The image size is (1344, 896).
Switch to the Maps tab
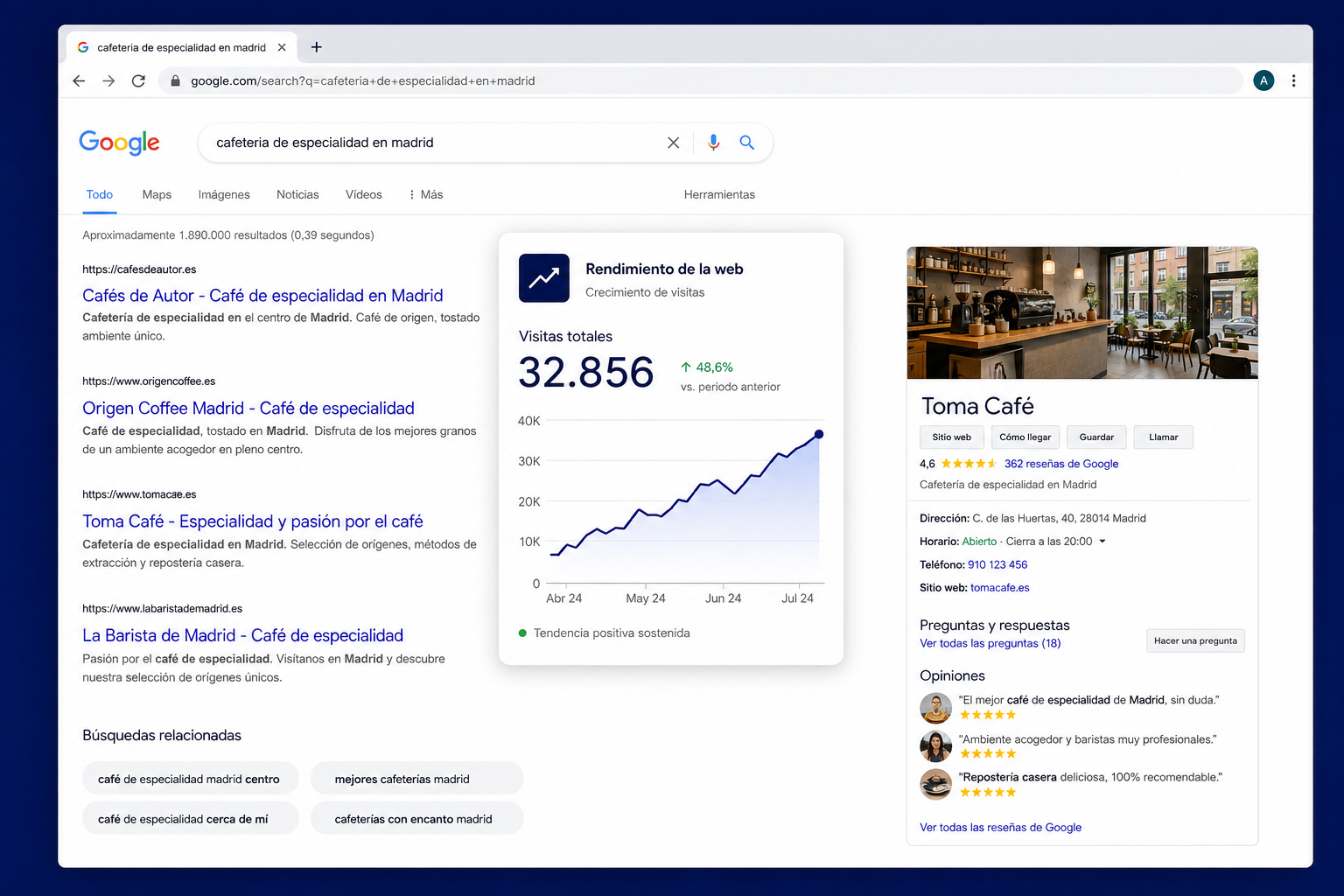coord(157,194)
